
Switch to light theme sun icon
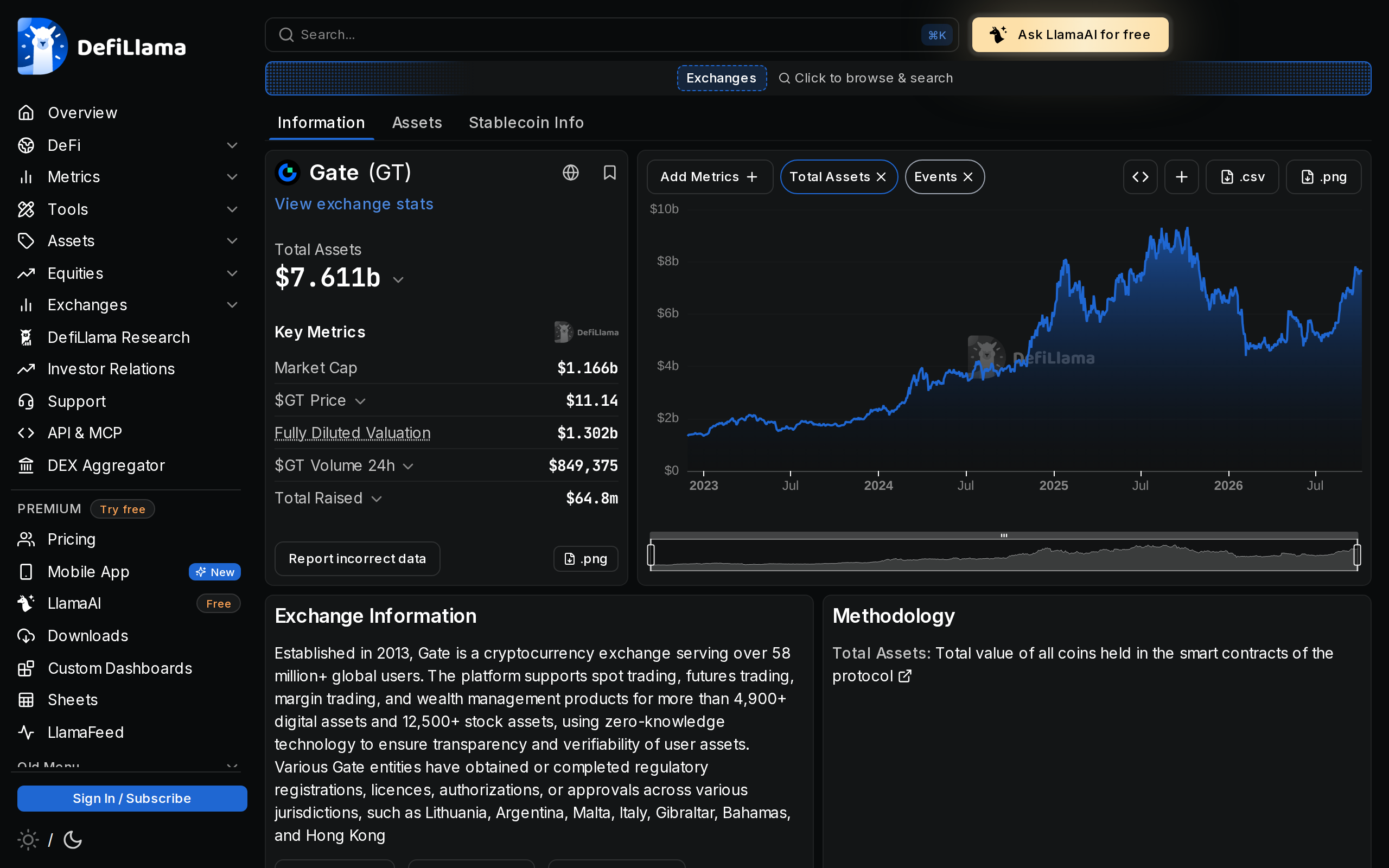pos(28,840)
